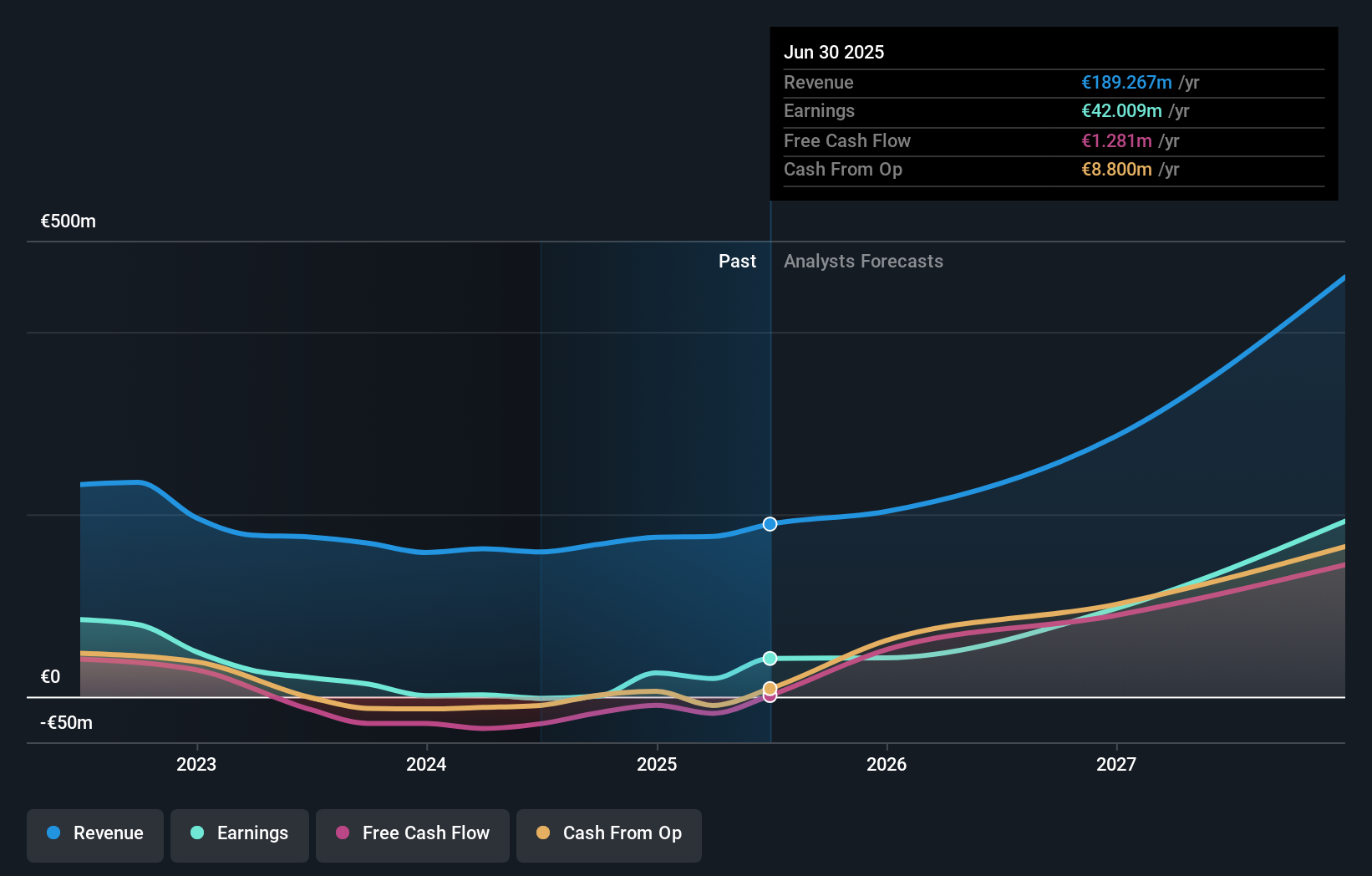Image resolution: width=1372 pixels, height=876 pixels.
Task: Click the Free Cash Flow marker below the axis
Action: pyautogui.click(x=770, y=697)
